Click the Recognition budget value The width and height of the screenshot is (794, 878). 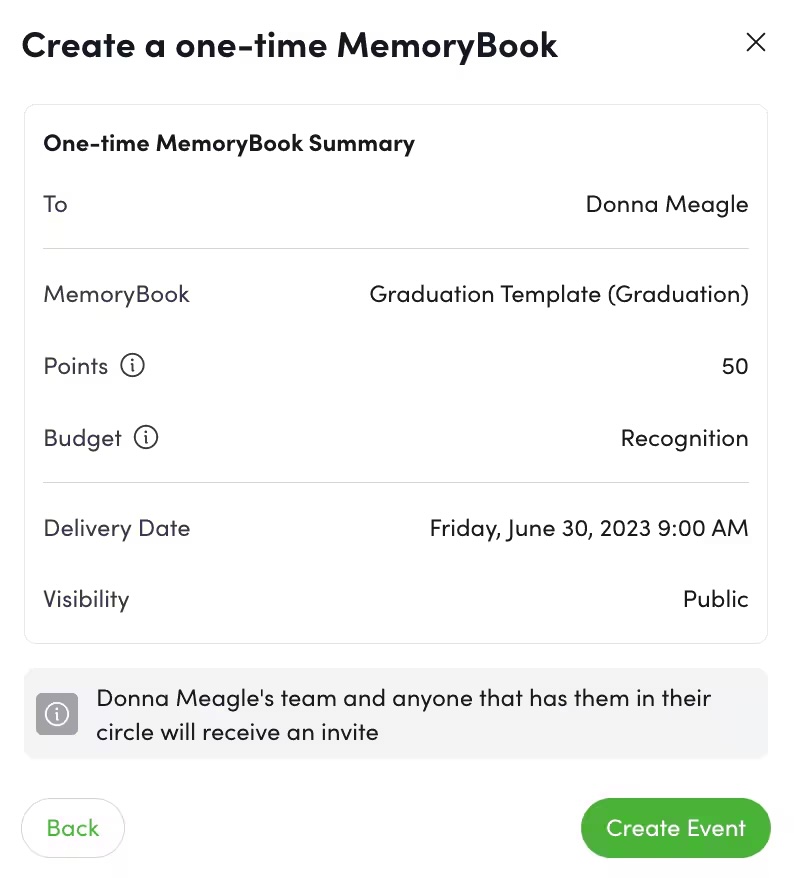tap(684, 438)
